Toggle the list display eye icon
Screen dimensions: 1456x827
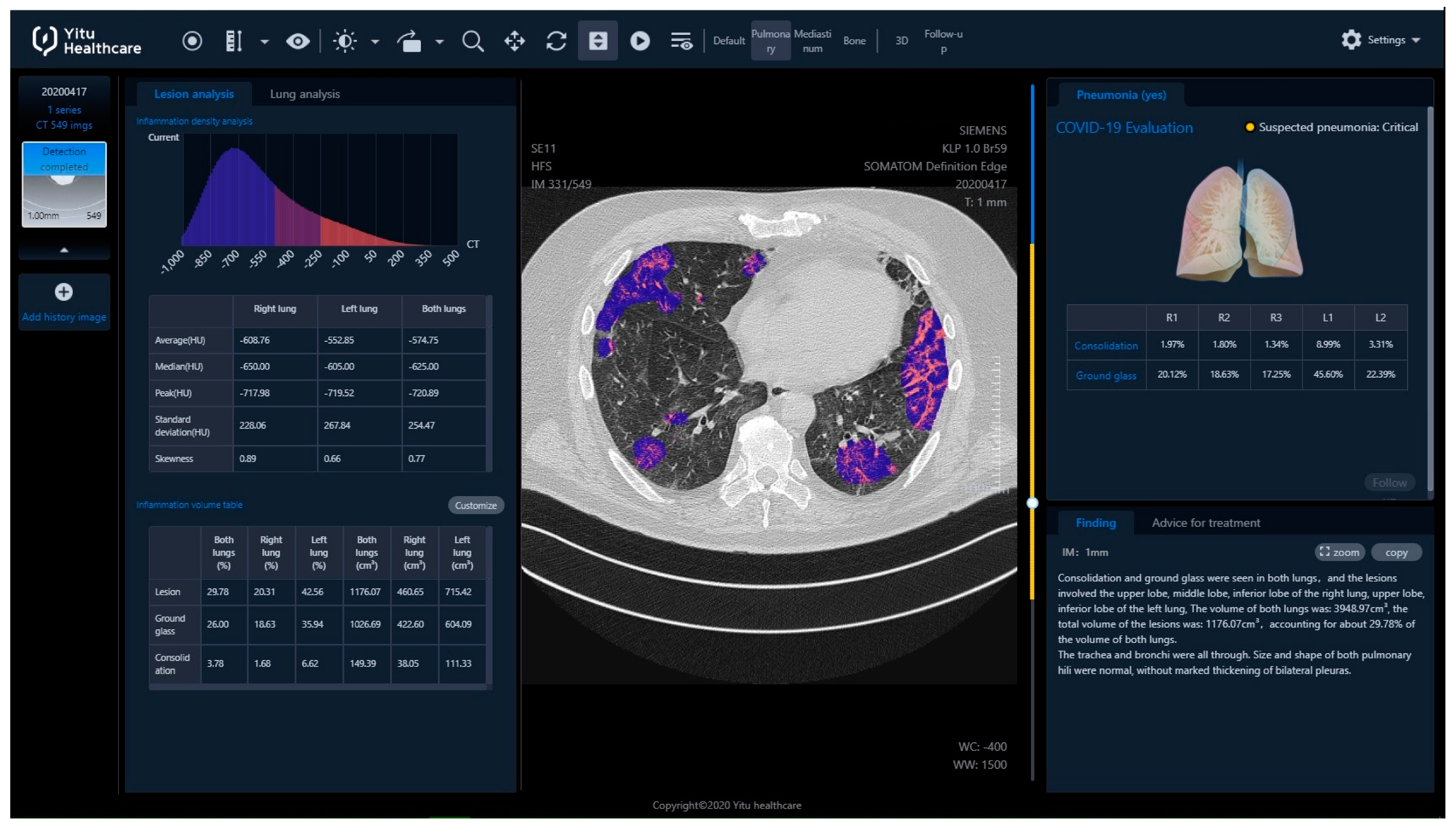tap(681, 41)
